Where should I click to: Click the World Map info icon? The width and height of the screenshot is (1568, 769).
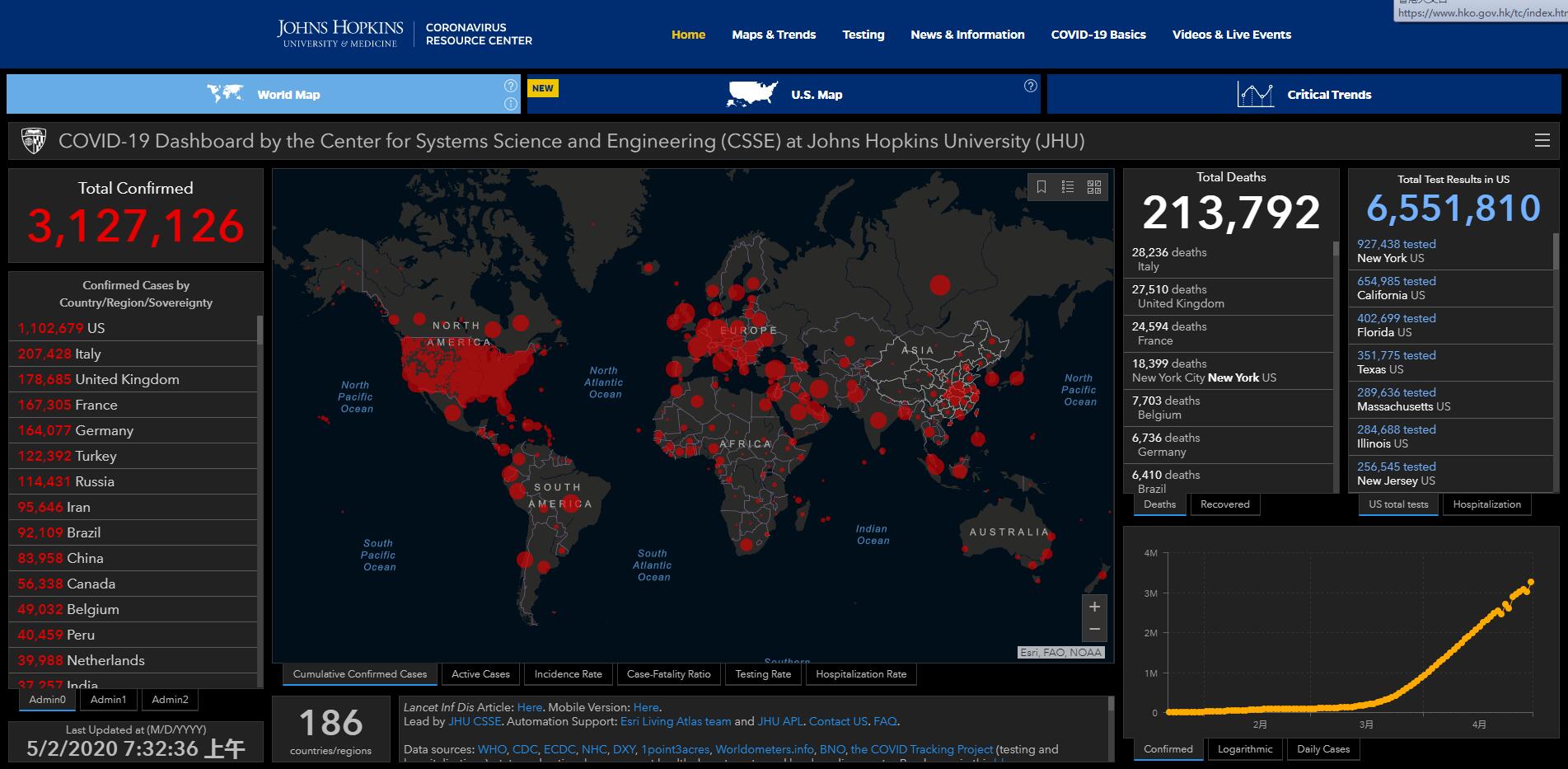click(x=511, y=104)
